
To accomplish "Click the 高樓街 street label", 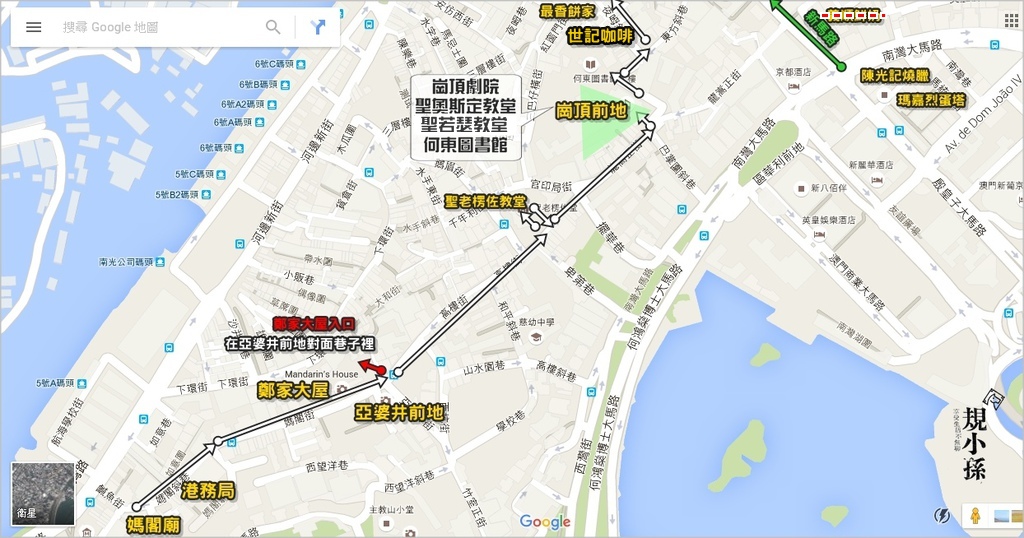I will (453, 308).
